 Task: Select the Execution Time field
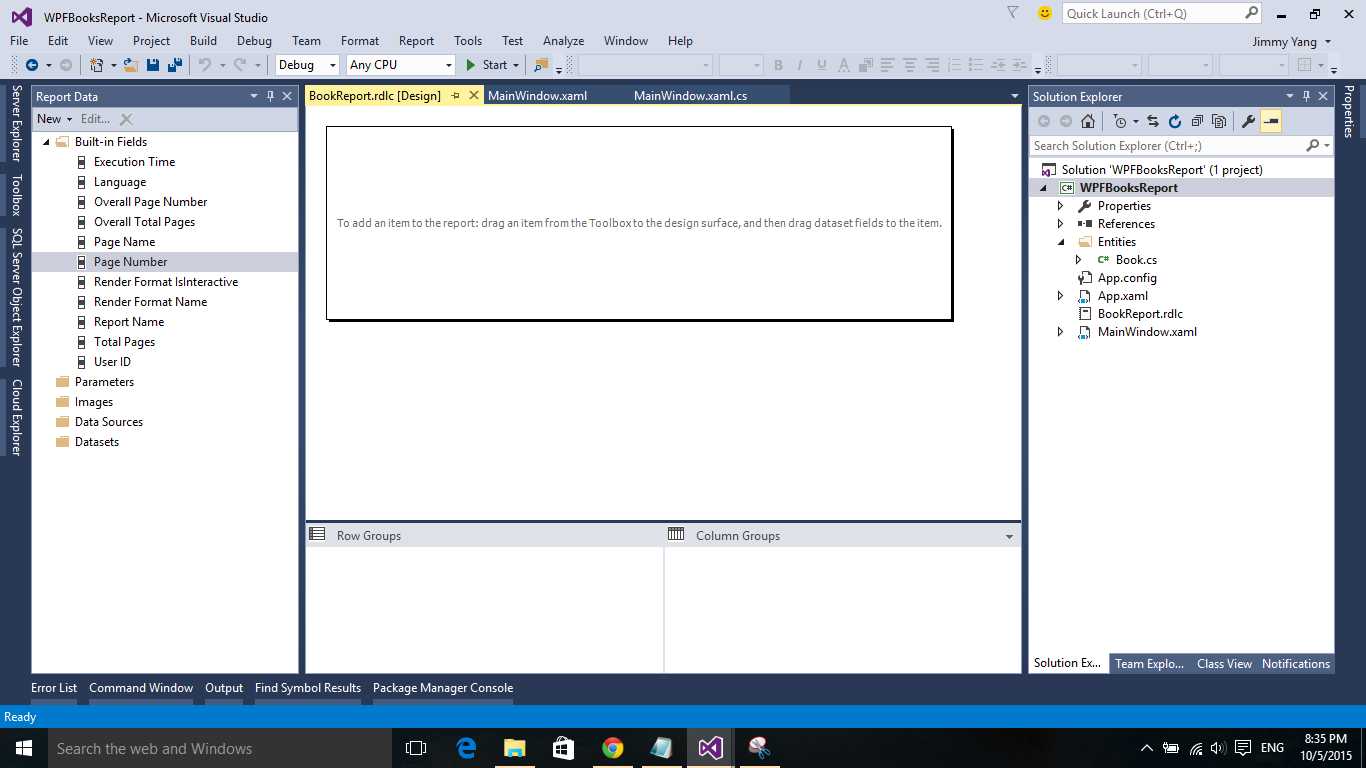134,162
